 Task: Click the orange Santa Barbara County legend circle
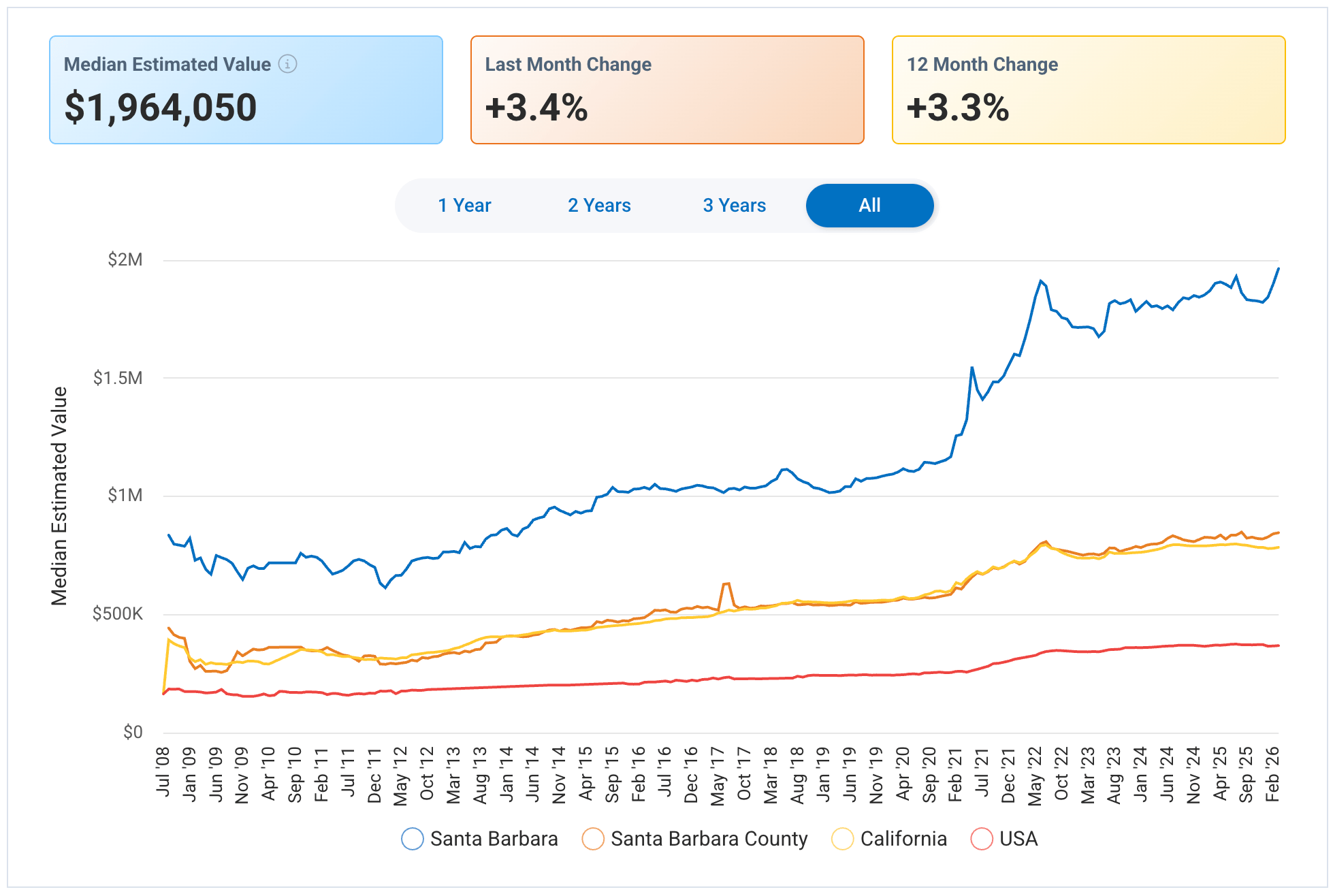point(592,839)
